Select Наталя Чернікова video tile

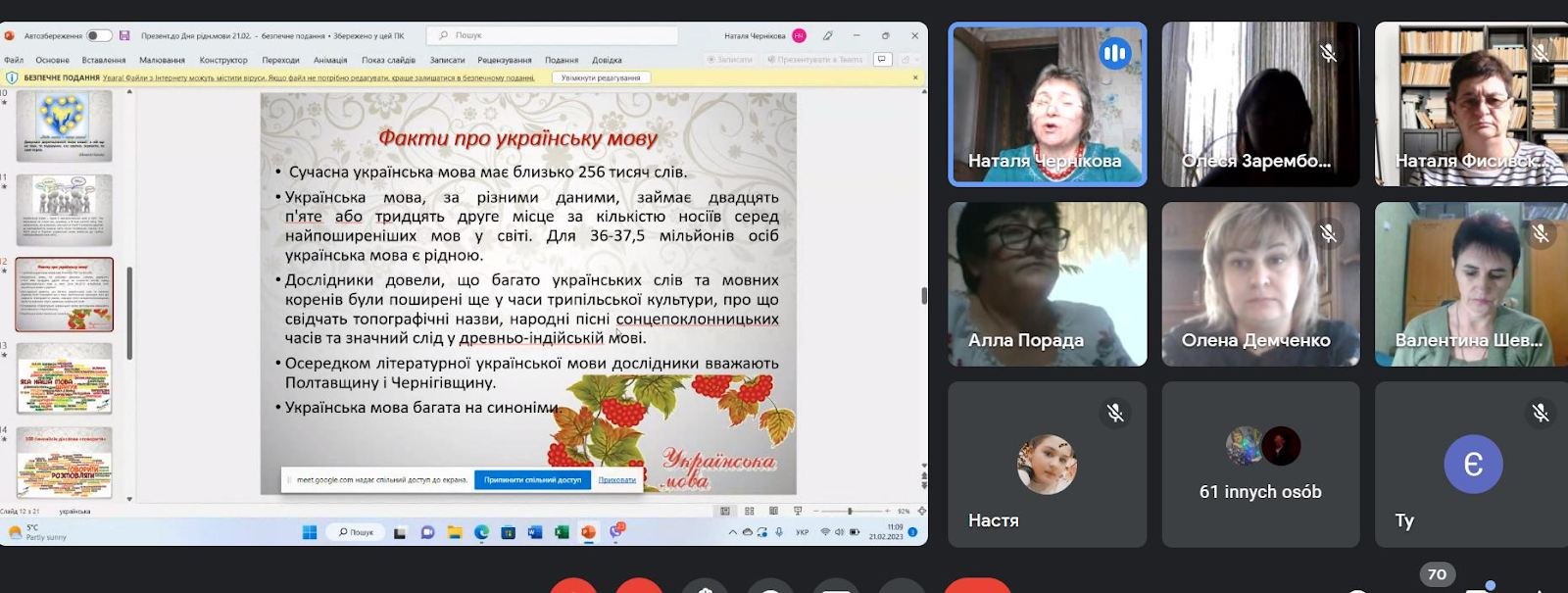(x=1047, y=104)
